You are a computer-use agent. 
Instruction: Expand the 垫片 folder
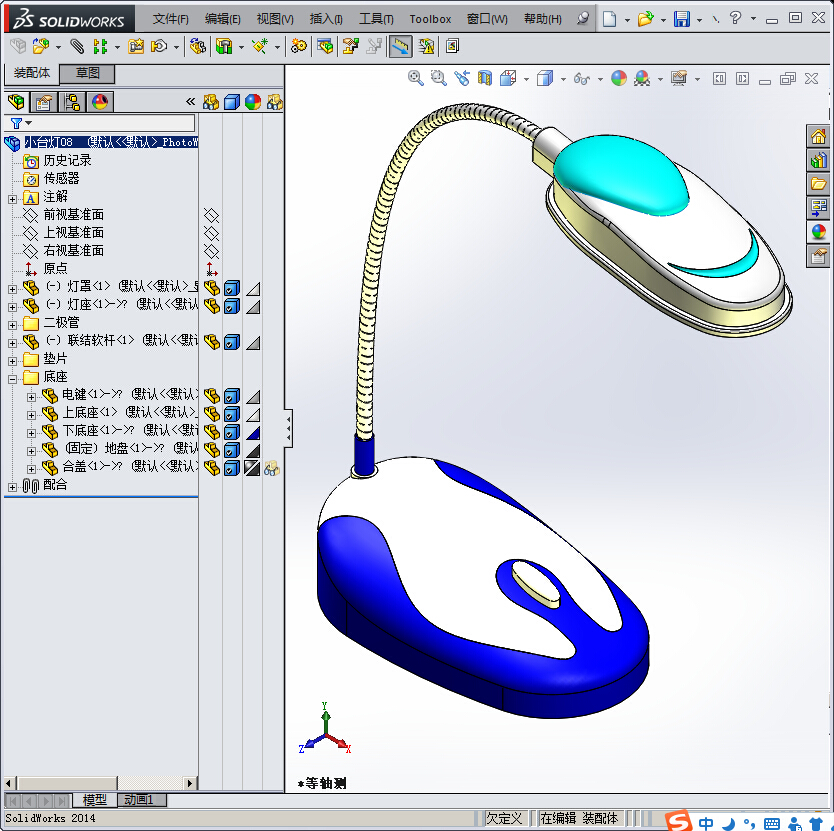(x=12, y=361)
